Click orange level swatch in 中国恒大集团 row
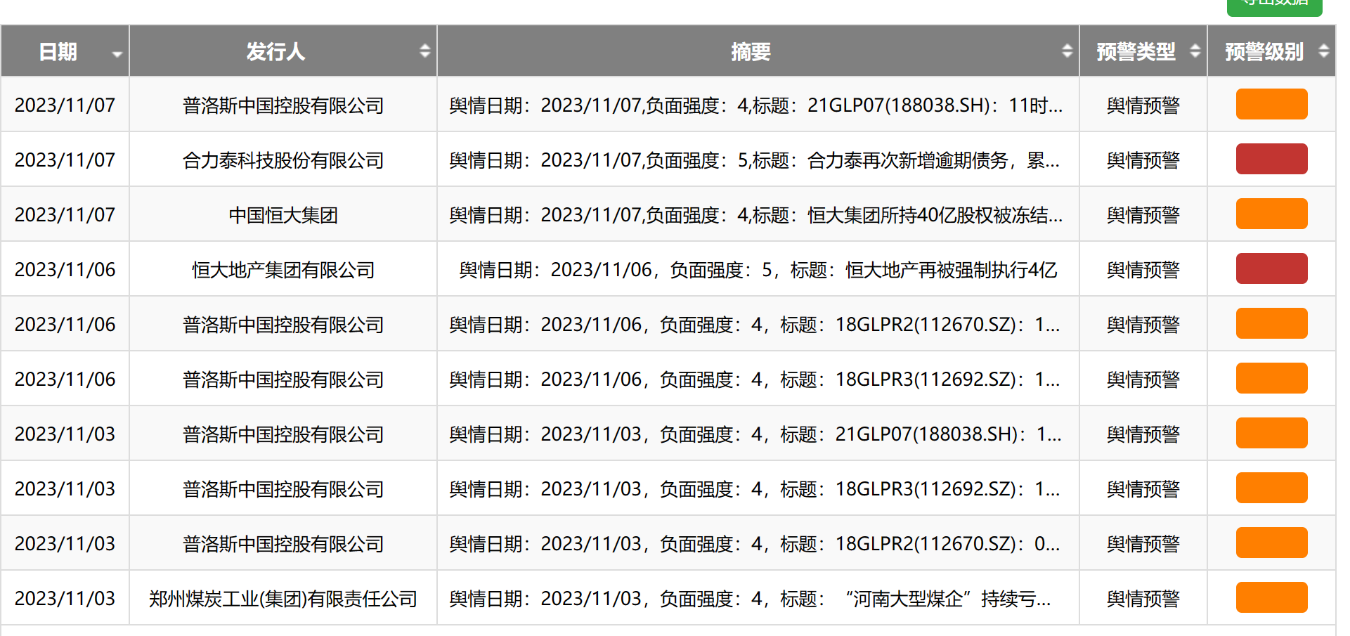This screenshot has width=1350, height=636. (x=1271, y=214)
